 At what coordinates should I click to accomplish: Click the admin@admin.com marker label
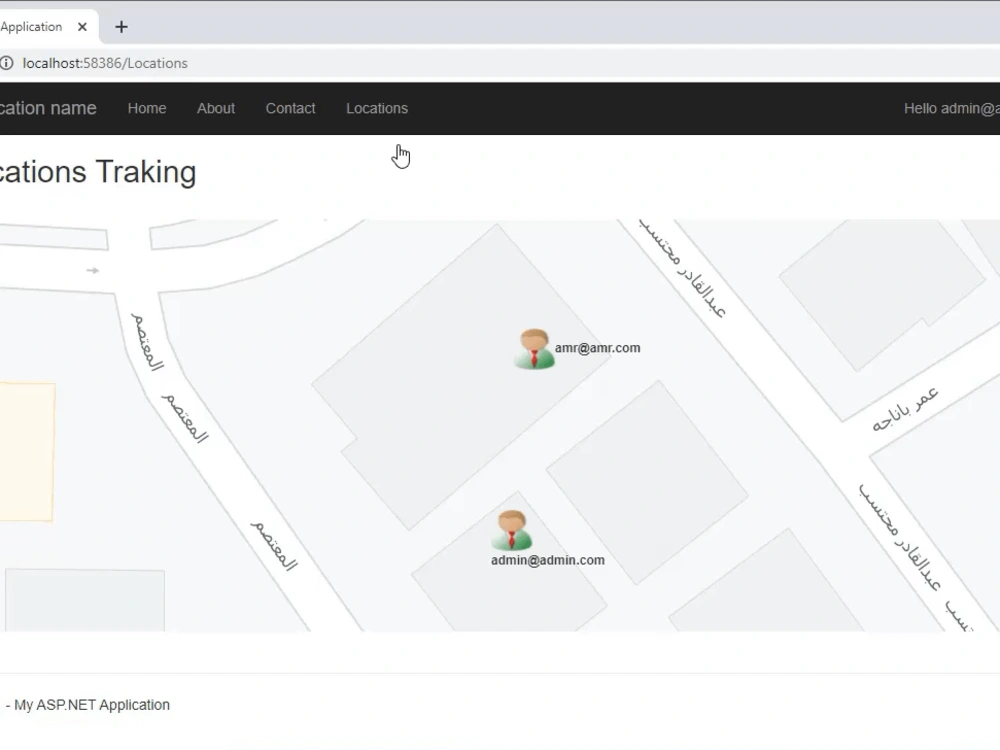click(548, 560)
